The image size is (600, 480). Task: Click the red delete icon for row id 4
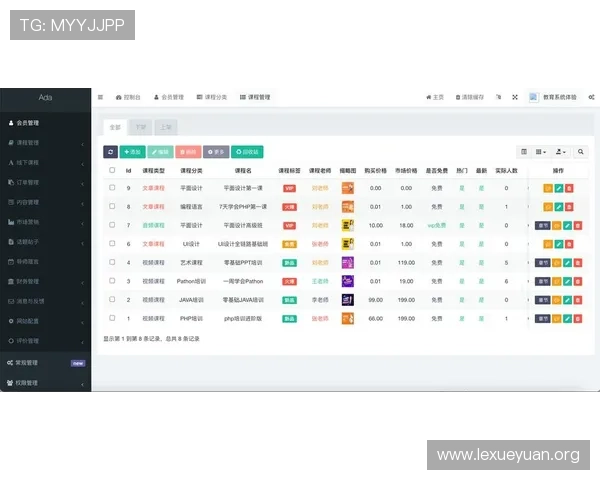[578, 263]
